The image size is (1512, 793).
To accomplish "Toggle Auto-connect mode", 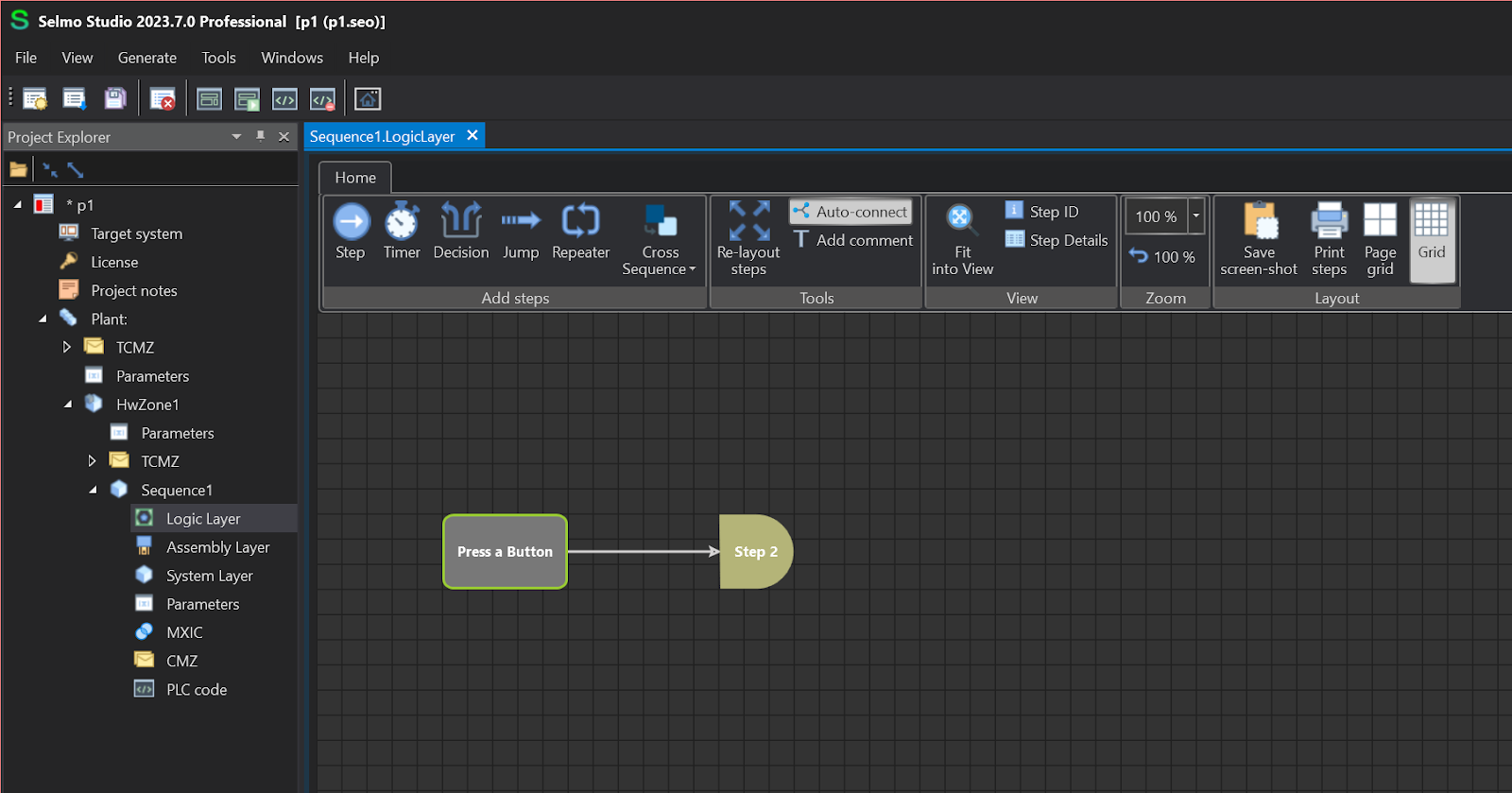I will pos(850,212).
